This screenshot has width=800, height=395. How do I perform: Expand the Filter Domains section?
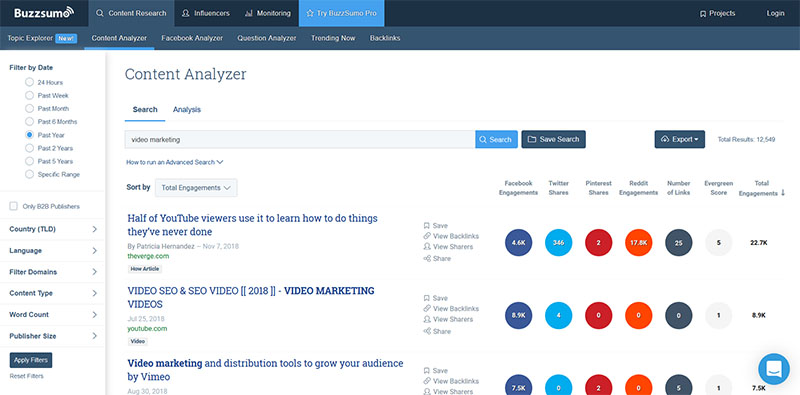[x=53, y=273]
